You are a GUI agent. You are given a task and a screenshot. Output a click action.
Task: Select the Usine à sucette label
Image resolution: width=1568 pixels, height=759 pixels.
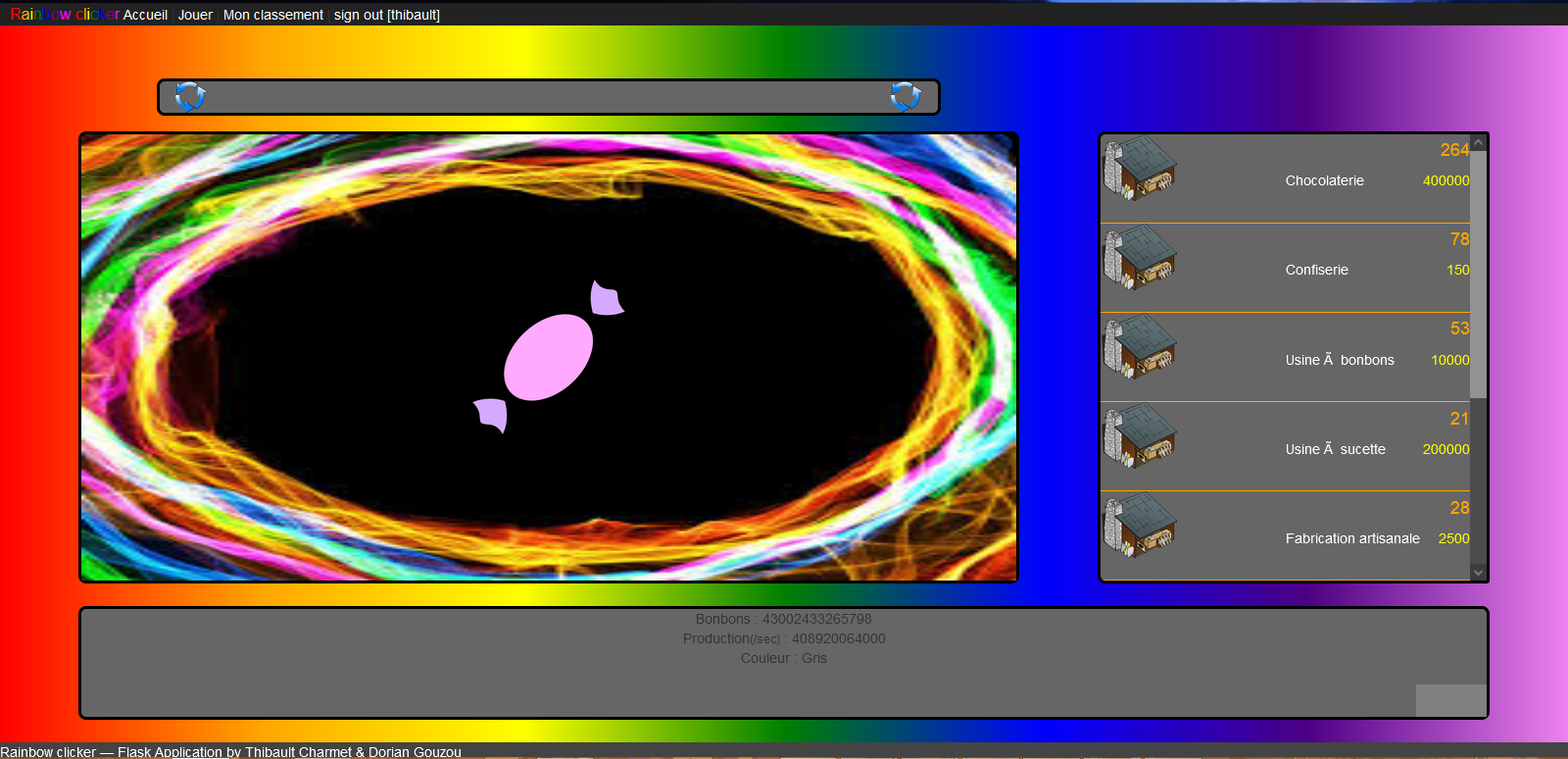coord(1336,449)
